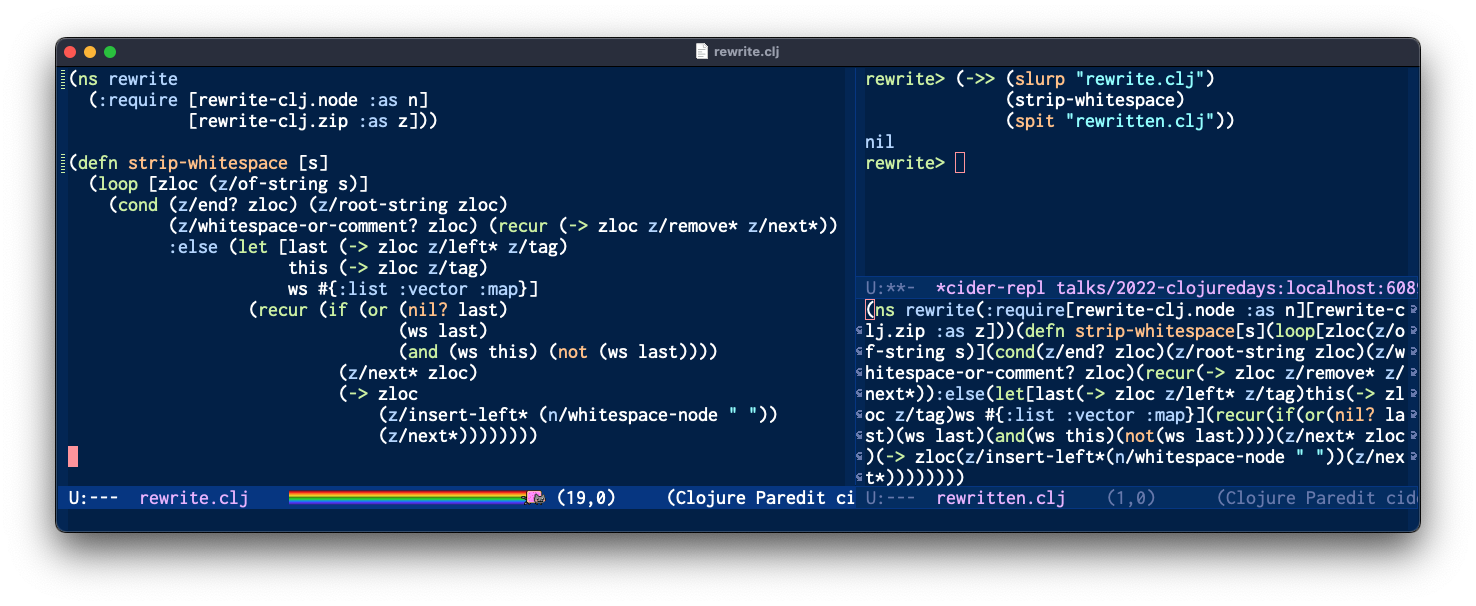Click the green fullscreen window button
The image size is (1476, 606).
[x=110, y=51]
